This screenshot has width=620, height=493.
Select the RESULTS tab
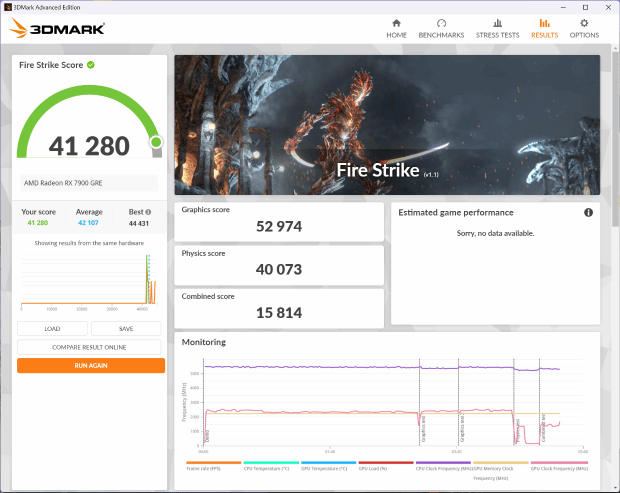[x=544, y=29]
